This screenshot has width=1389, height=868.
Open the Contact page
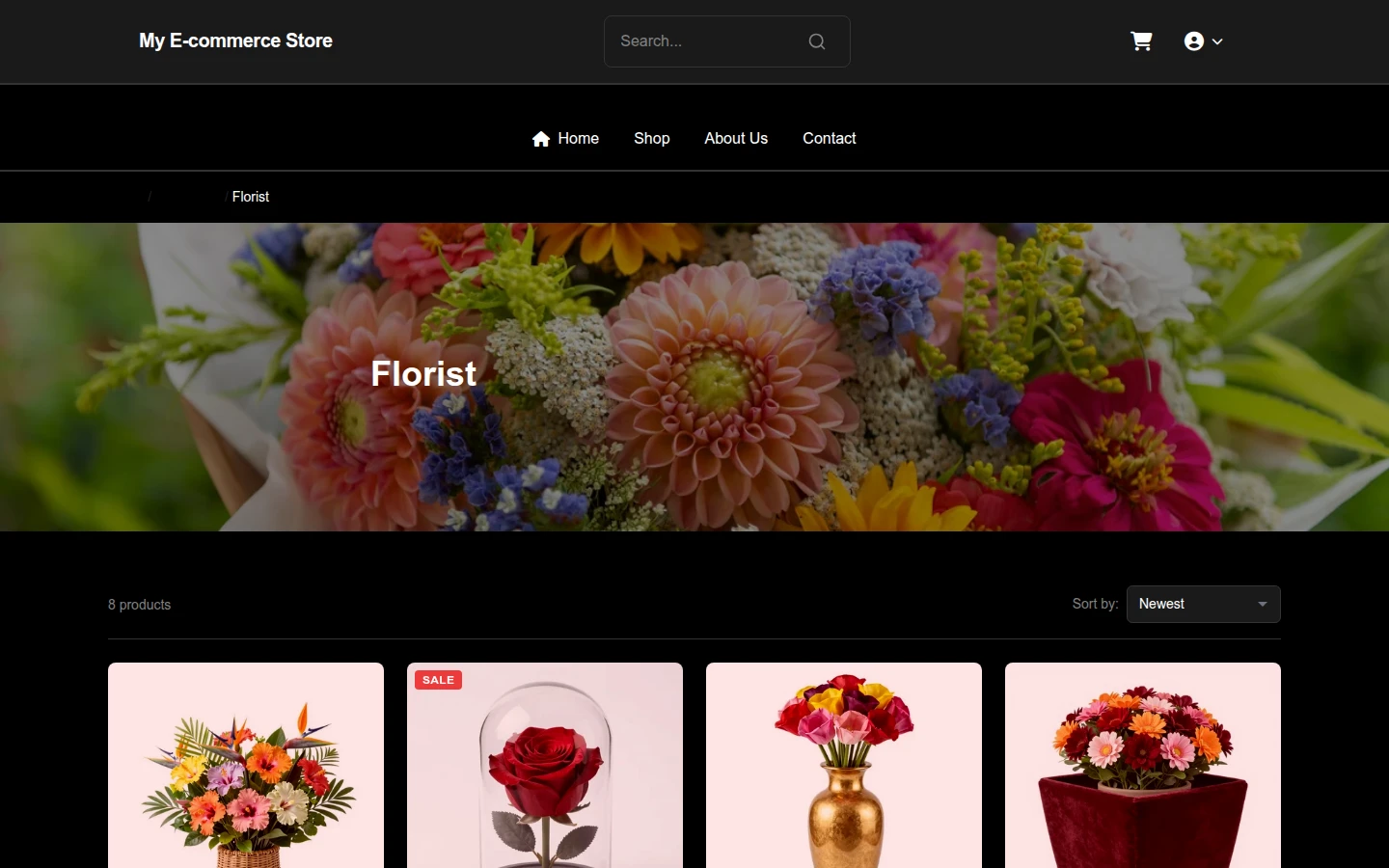pos(830,139)
